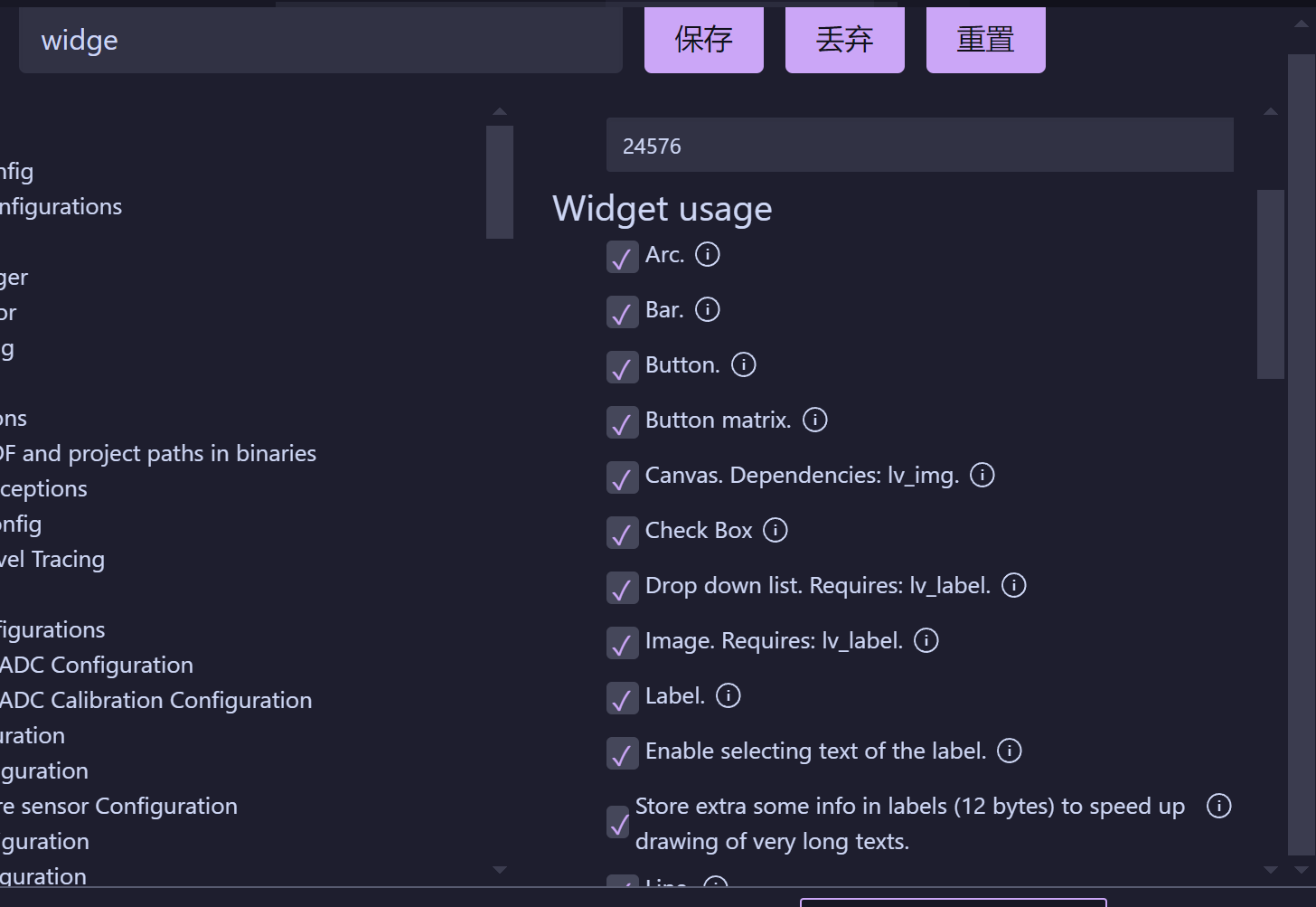This screenshot has height=907, width=1316.
Task: Open info for Drop down list
Action: point(1014,586)
